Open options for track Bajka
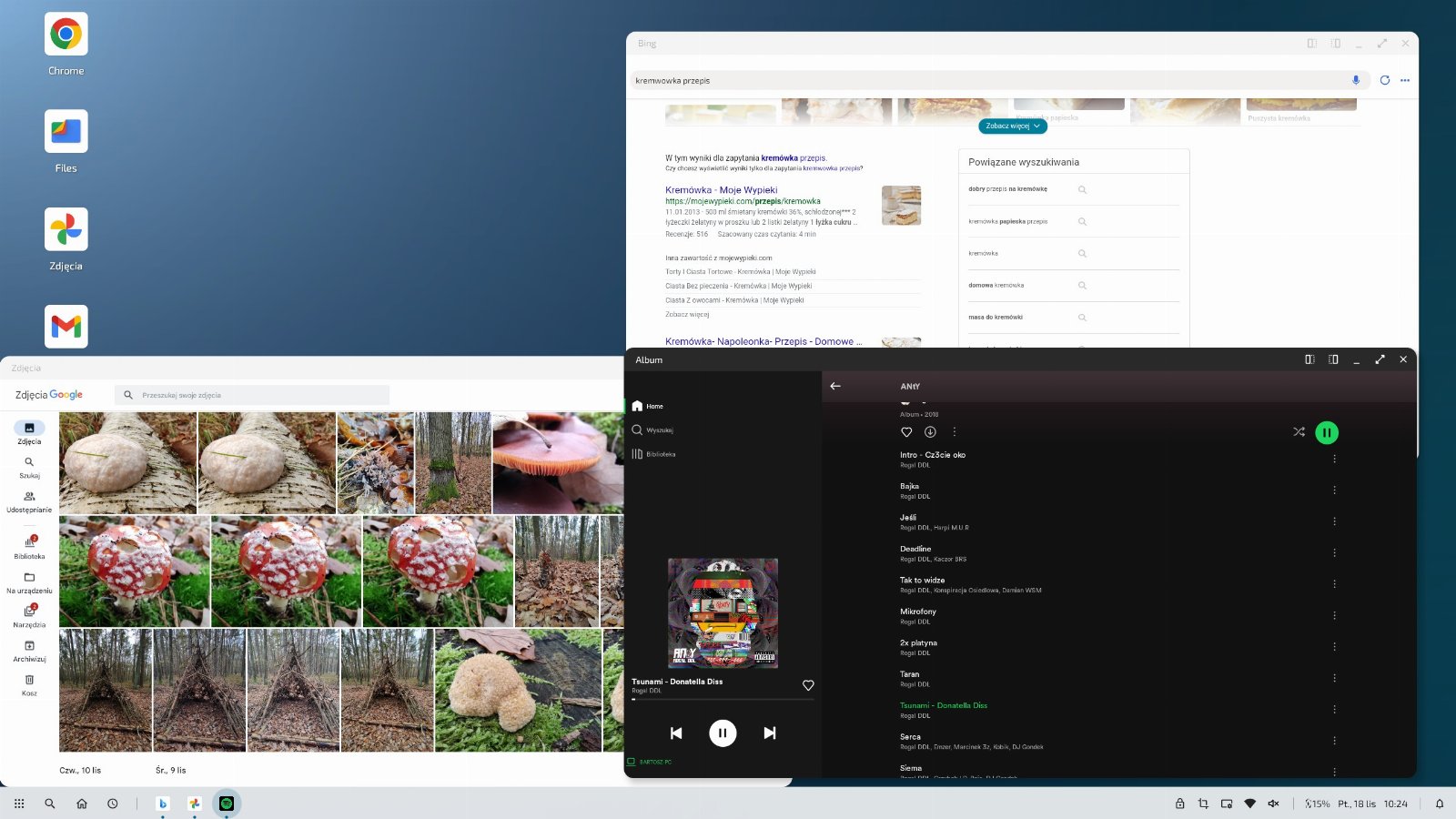The height and width of the screenshot is (819, 1456). coord(1335,490)
